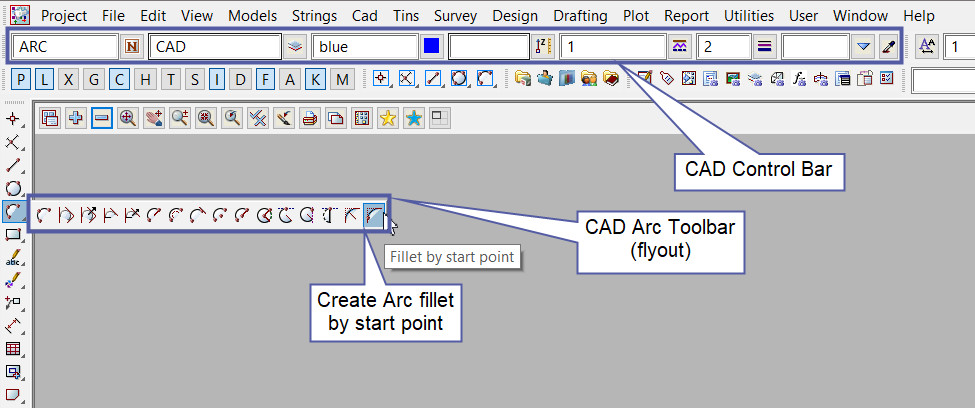The image size is (975, 408).
Task: Click the blue colour name field
Action: pyautogui.click(x=365, y=47)
